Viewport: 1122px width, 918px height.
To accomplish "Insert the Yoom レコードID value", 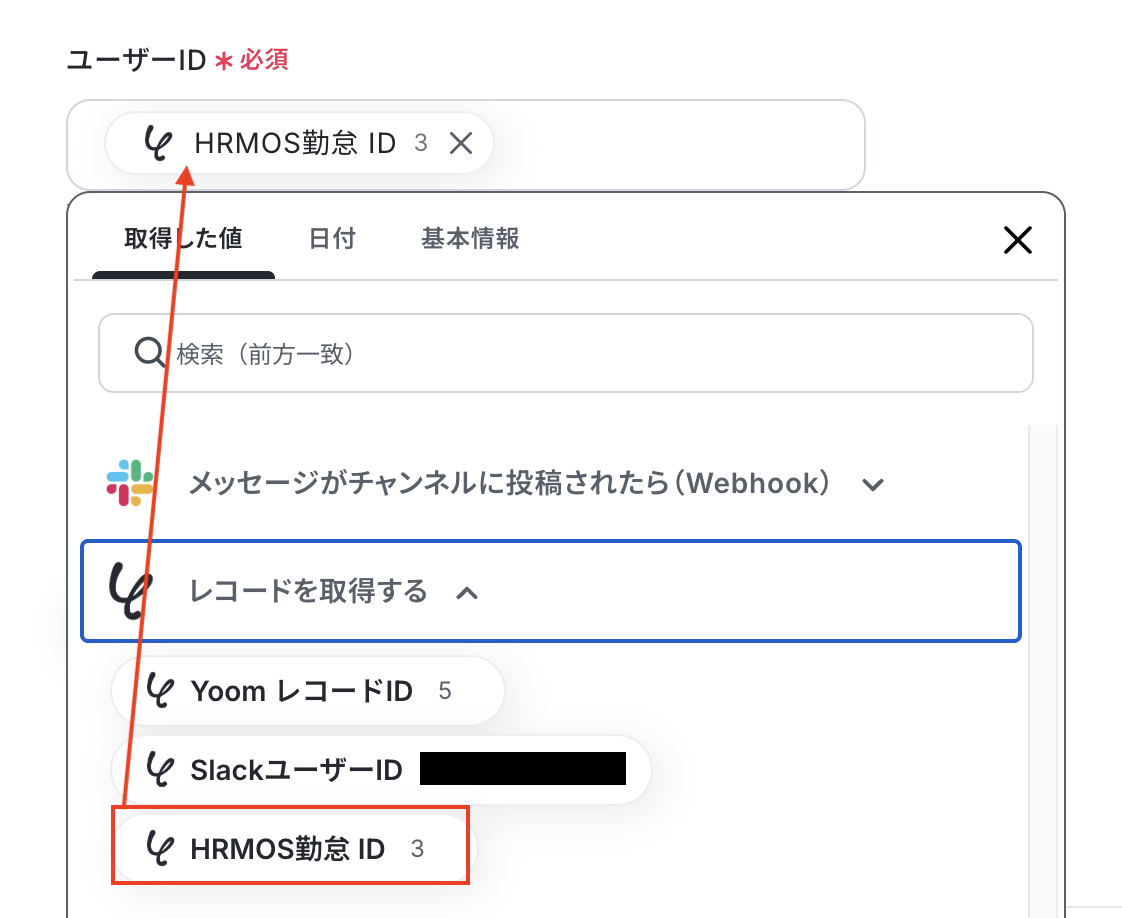I will (x=308, y=690).
